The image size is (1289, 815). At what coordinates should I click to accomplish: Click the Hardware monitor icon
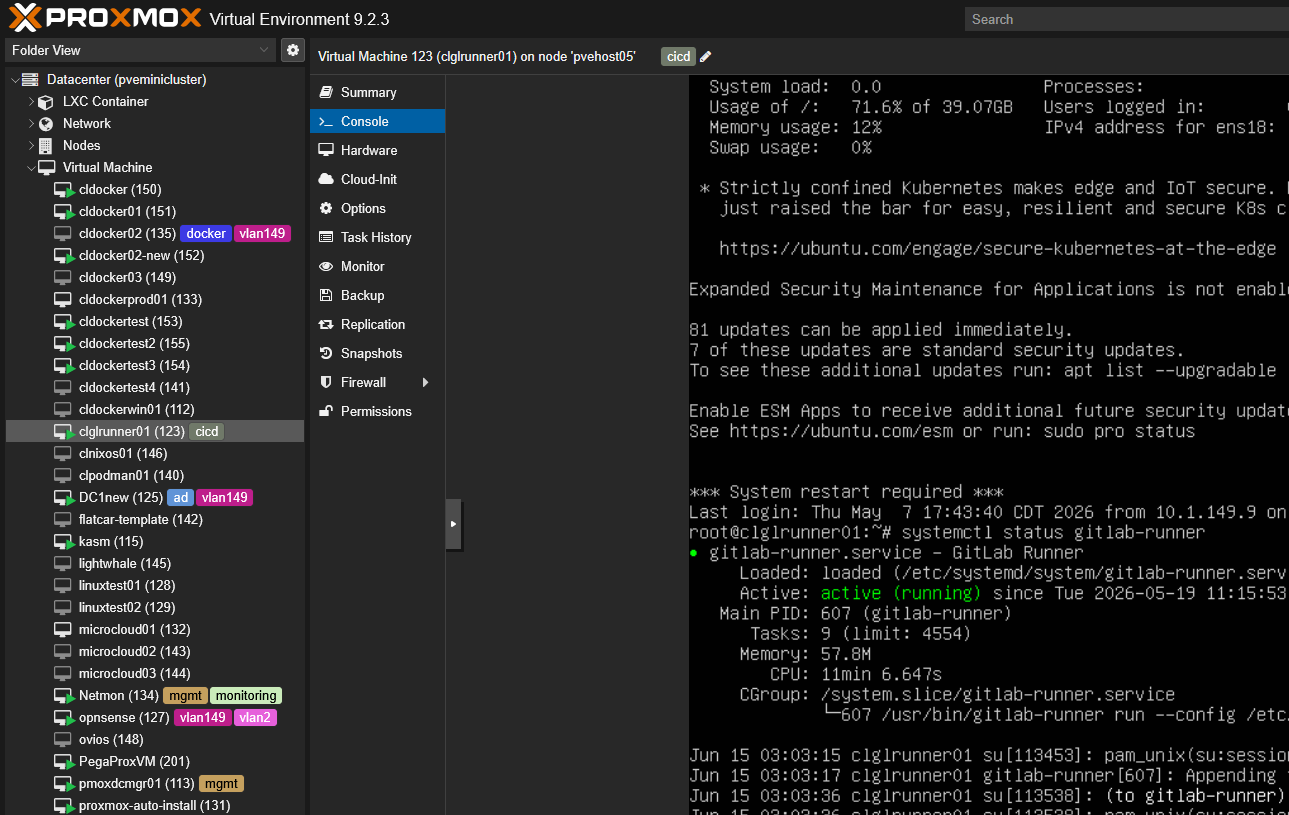click(325, 150)
